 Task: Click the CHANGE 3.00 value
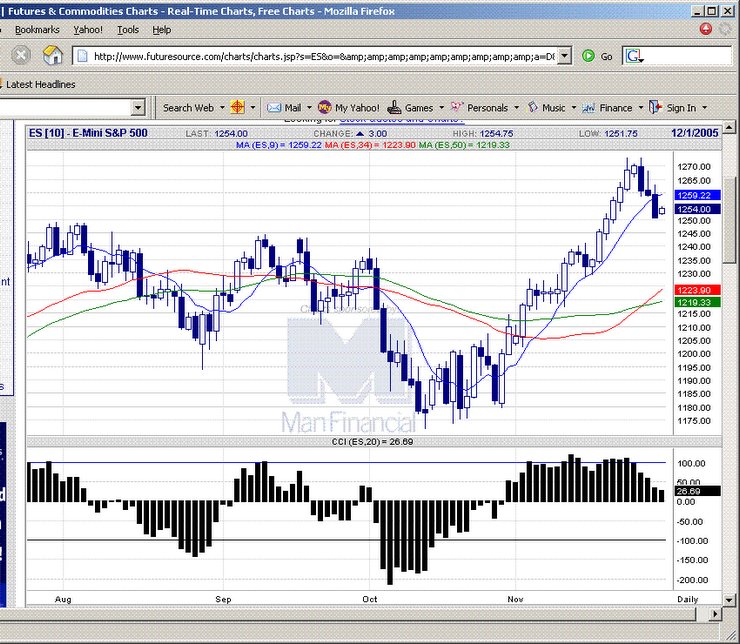(x=350, y=134)
